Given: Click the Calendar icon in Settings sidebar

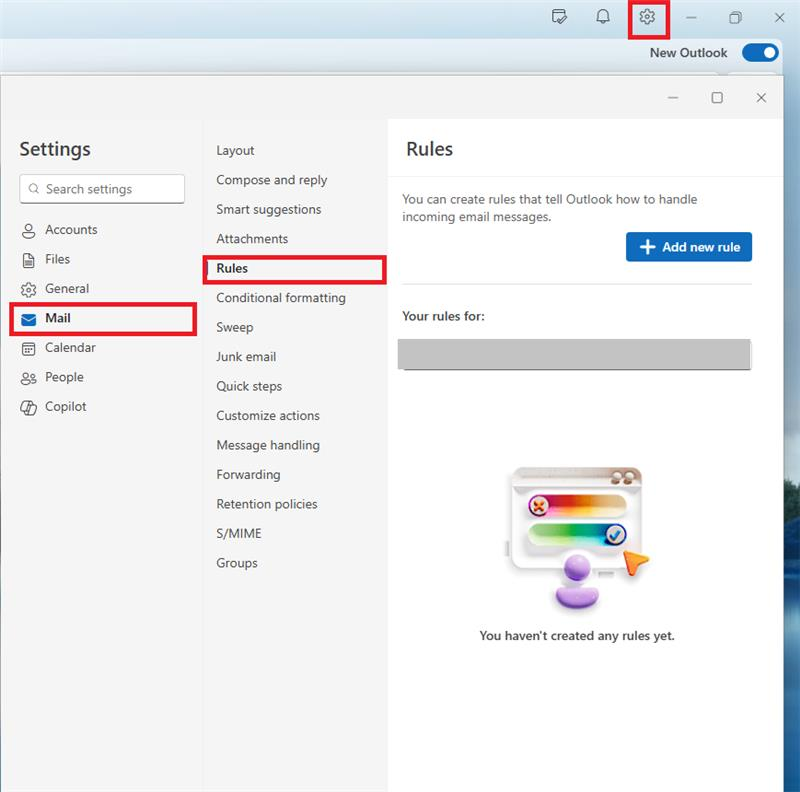Looking at the screenshot, I should click(x=29, y=349).
